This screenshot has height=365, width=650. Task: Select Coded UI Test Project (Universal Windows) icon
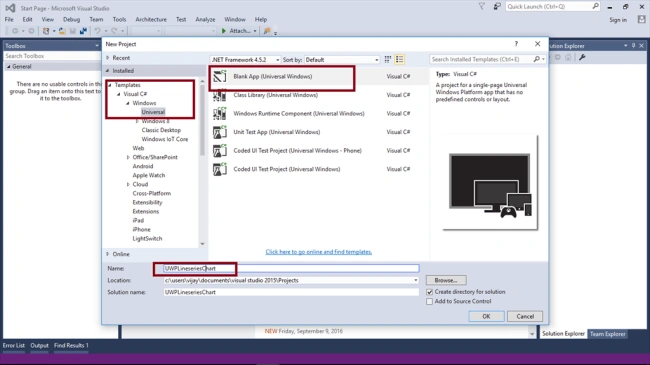click(220, 169)
